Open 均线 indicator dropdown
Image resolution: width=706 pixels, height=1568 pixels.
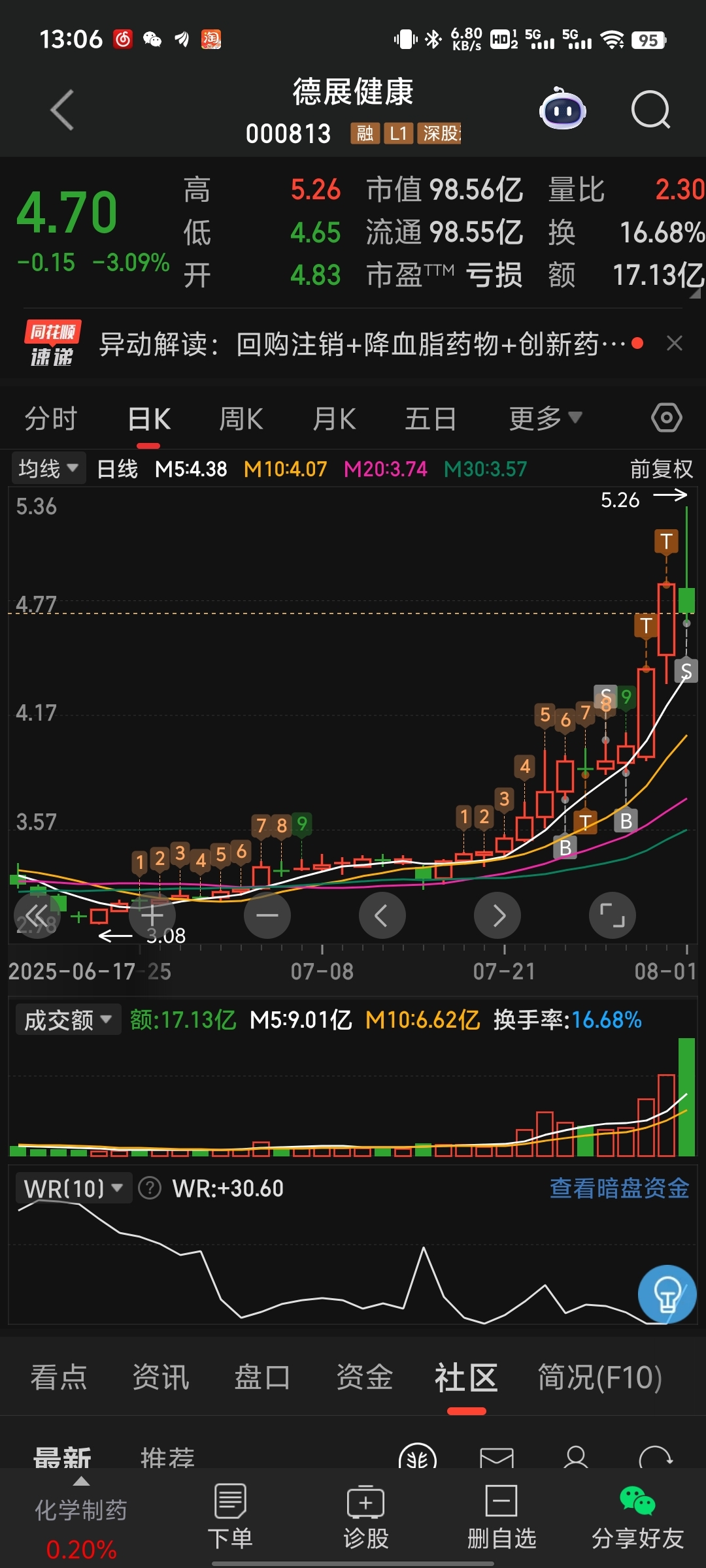pyautogui.click(x=48, y=468)
